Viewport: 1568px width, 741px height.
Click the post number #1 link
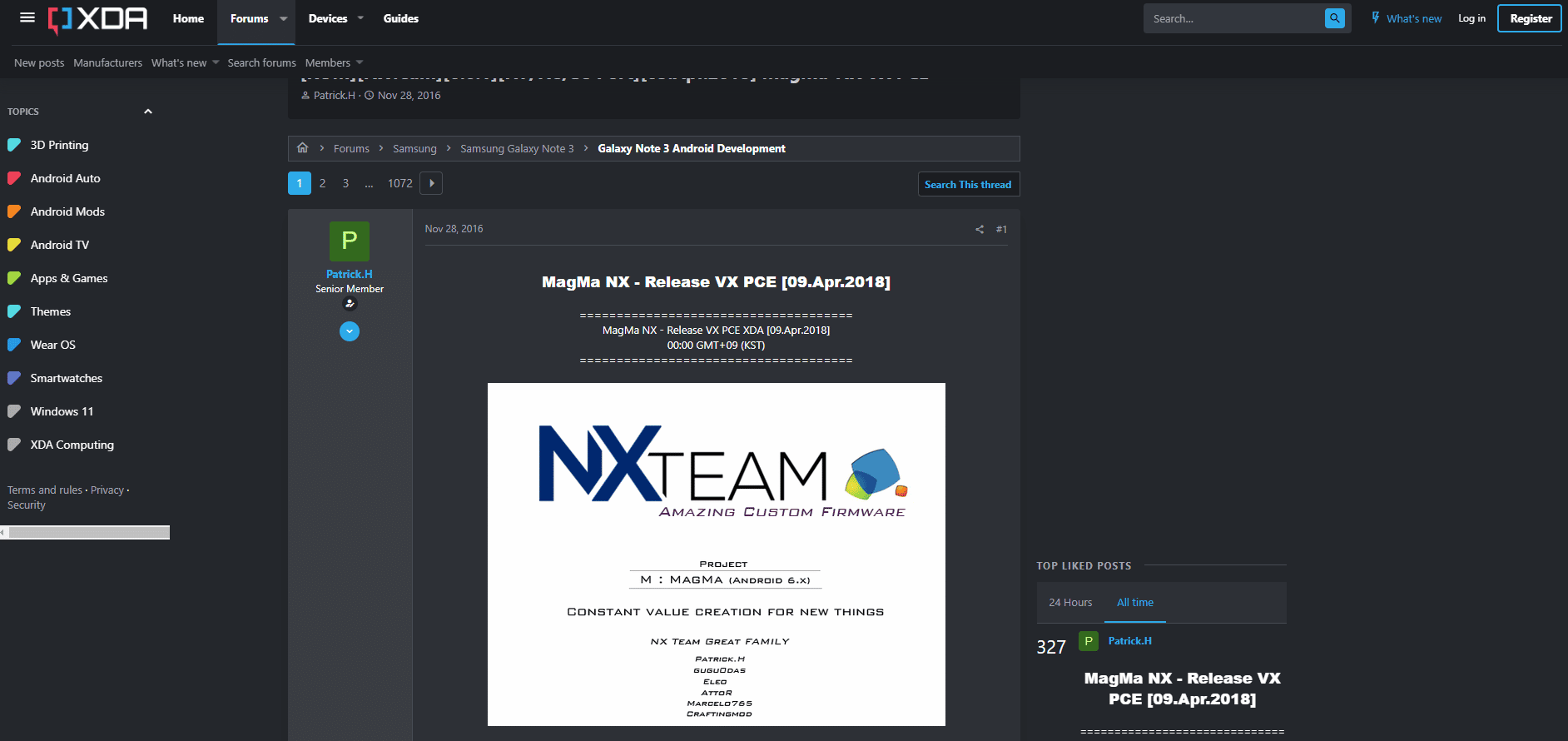click(1001, 229)
